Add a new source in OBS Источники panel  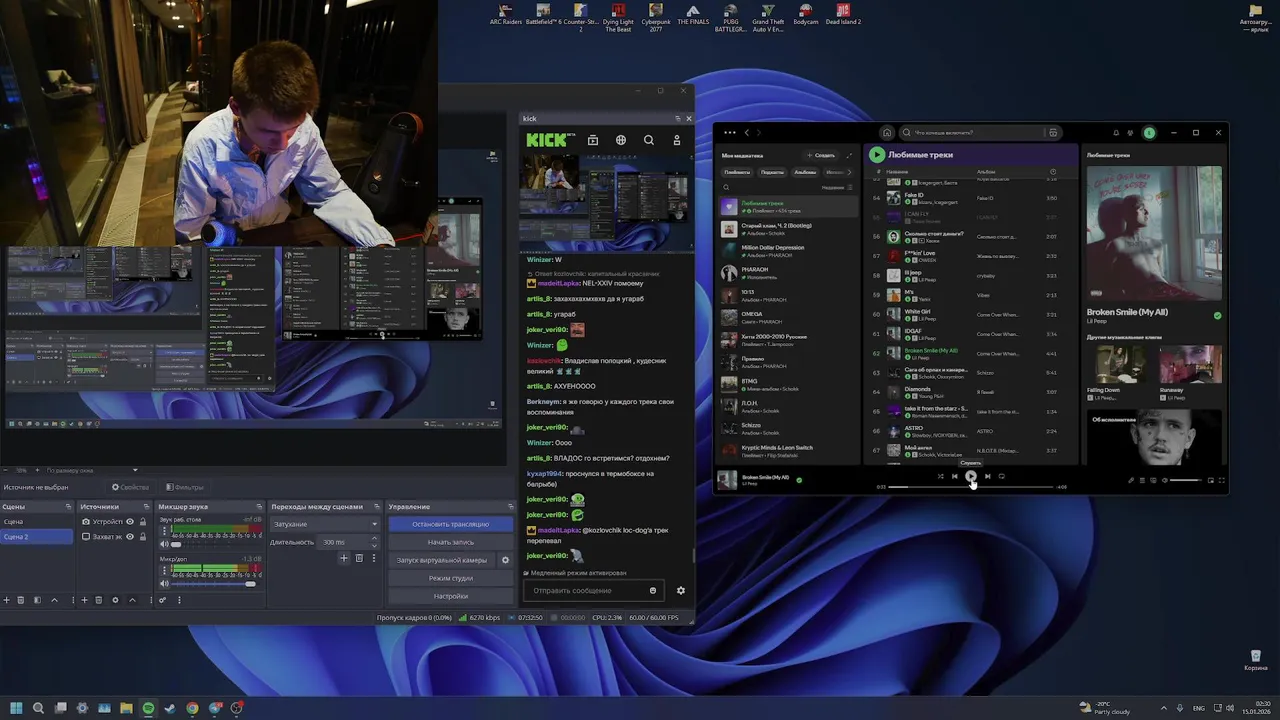pos(84,600)
